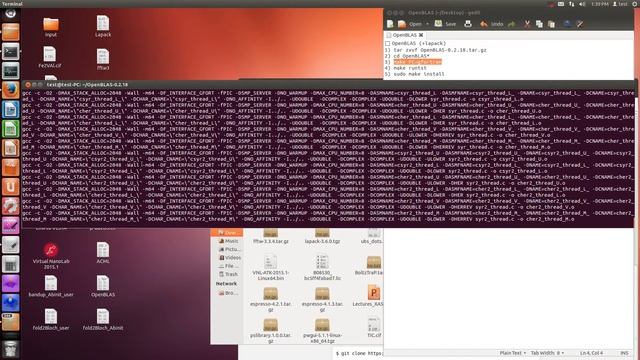The height and width of the screenshot is (360, 640).
Task: Select the pslibrary.1.0.0.tar.gz archive
Action: tap(271, 331)
